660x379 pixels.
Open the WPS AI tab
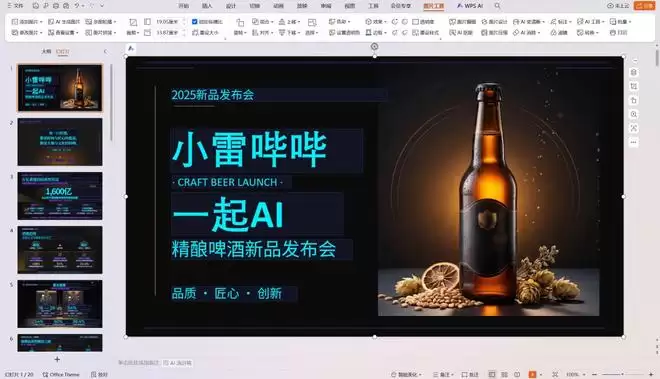pyautogui.click(x=470, y=6)
